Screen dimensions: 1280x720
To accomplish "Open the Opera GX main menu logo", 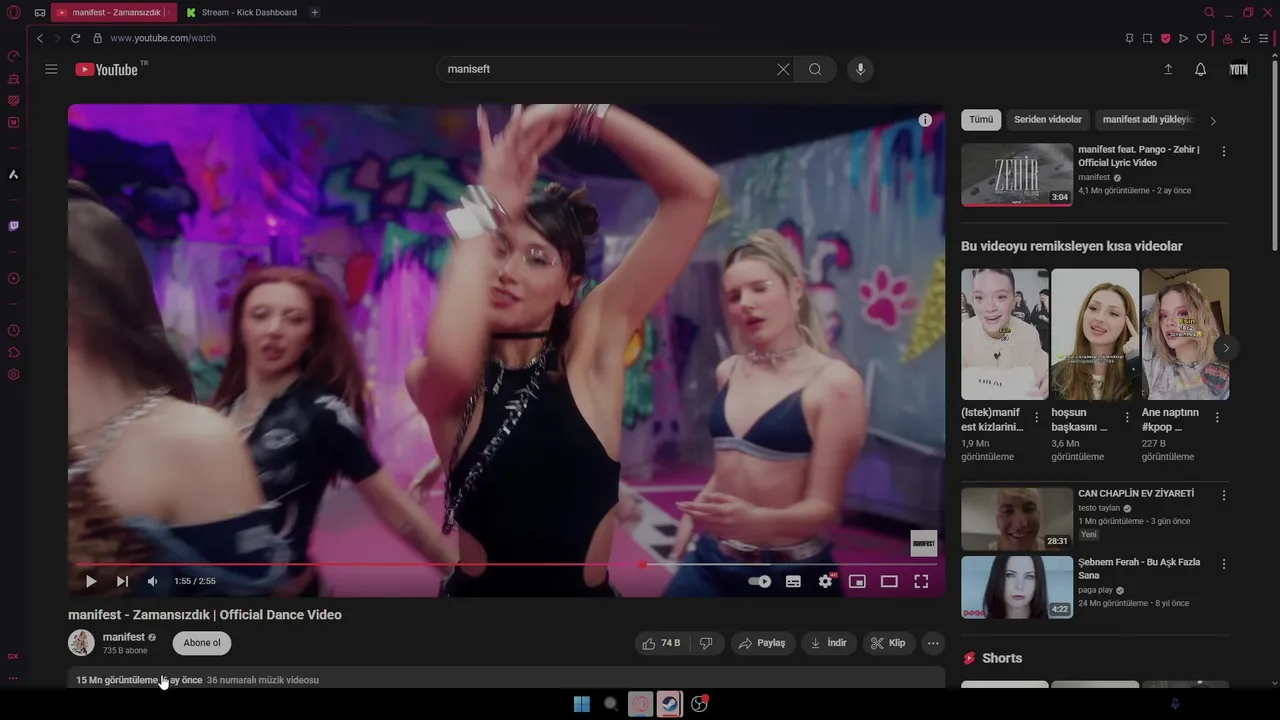I will (14, 12).
